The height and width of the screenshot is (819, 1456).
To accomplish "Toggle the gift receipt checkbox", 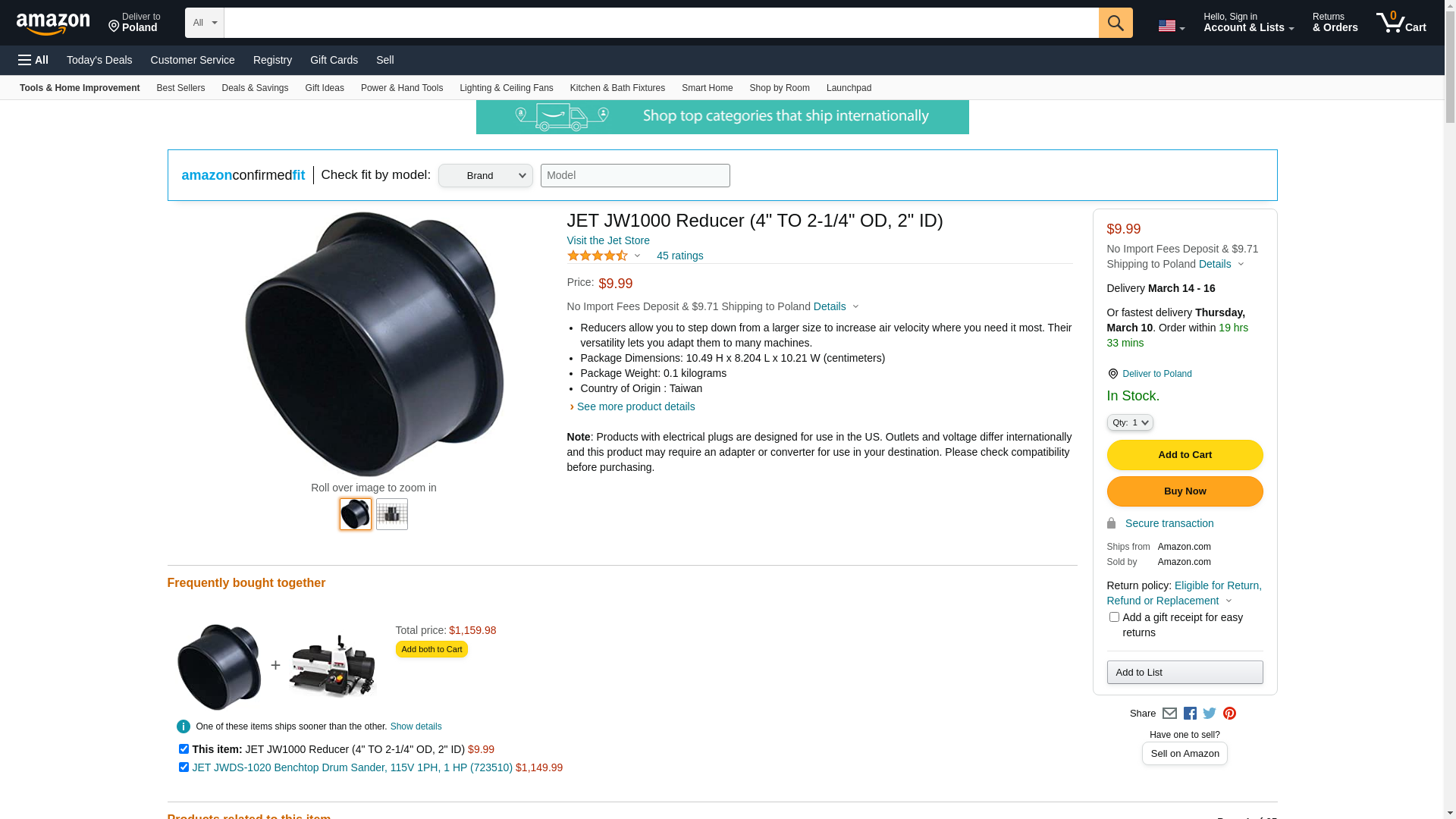I will pyautogui.click(x=1113, y=617).
